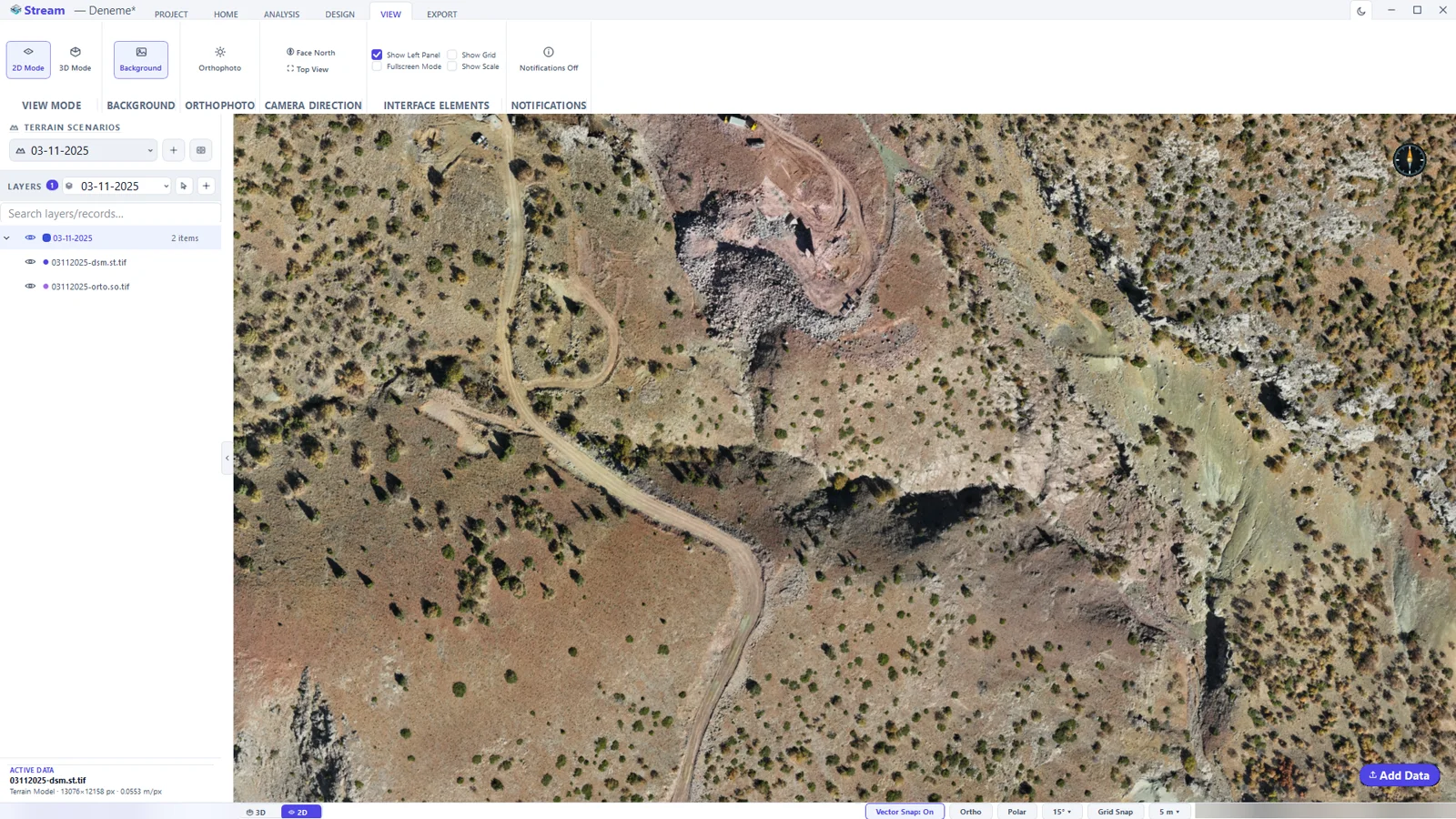Enable Show Scale checkbox
1456x819 pixels.
coord(452,66)
